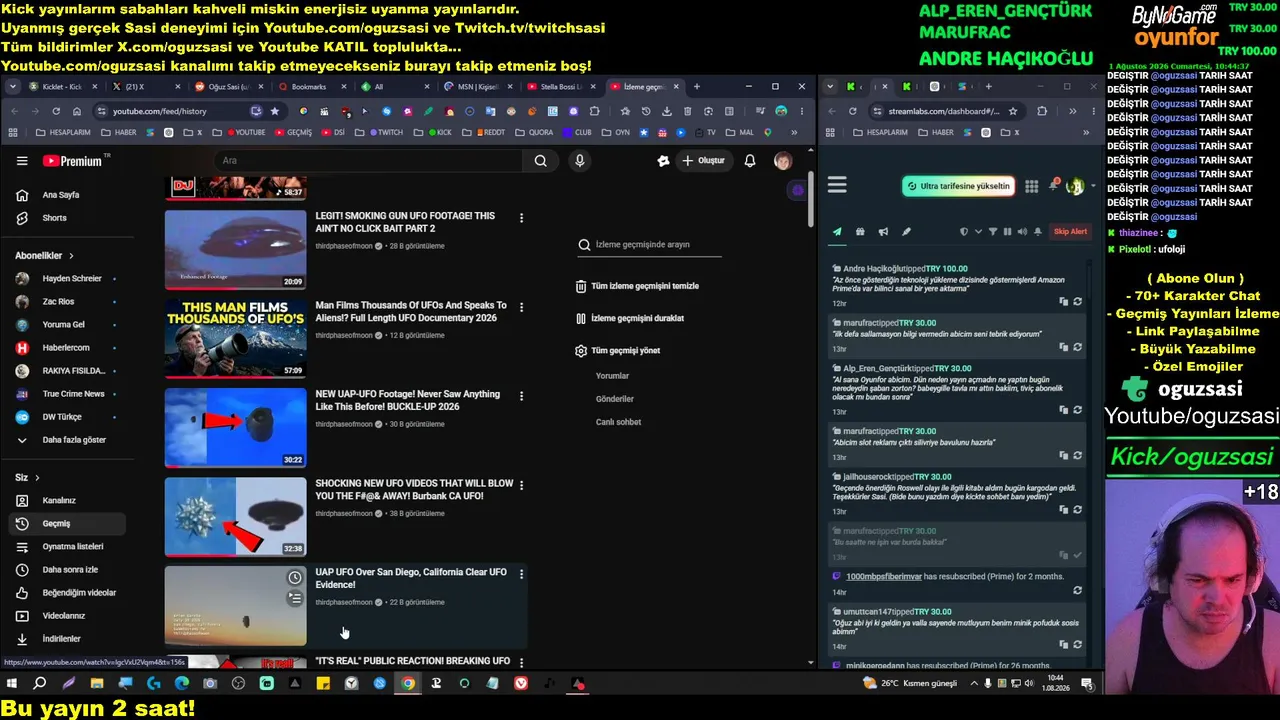This screenshot has height=720, width=1280.
Task: Add San Diego UFO video to queue icon
Action: pos(294,599)
